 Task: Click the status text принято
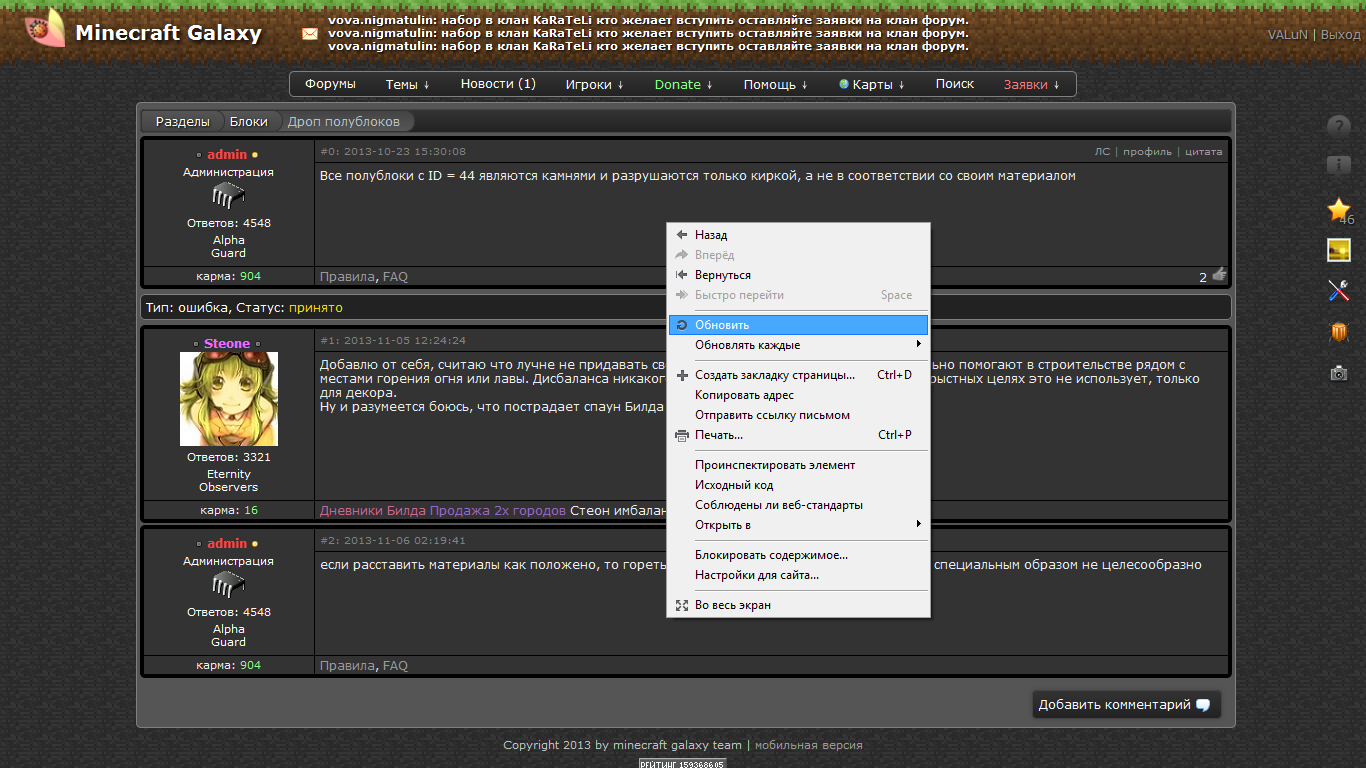pos(316,308)
